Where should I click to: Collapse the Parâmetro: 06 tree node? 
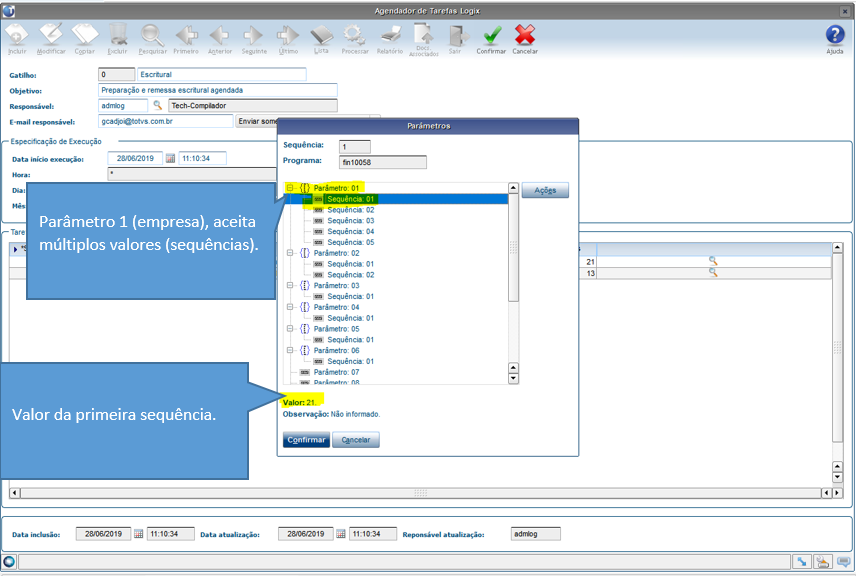[290, 350]
